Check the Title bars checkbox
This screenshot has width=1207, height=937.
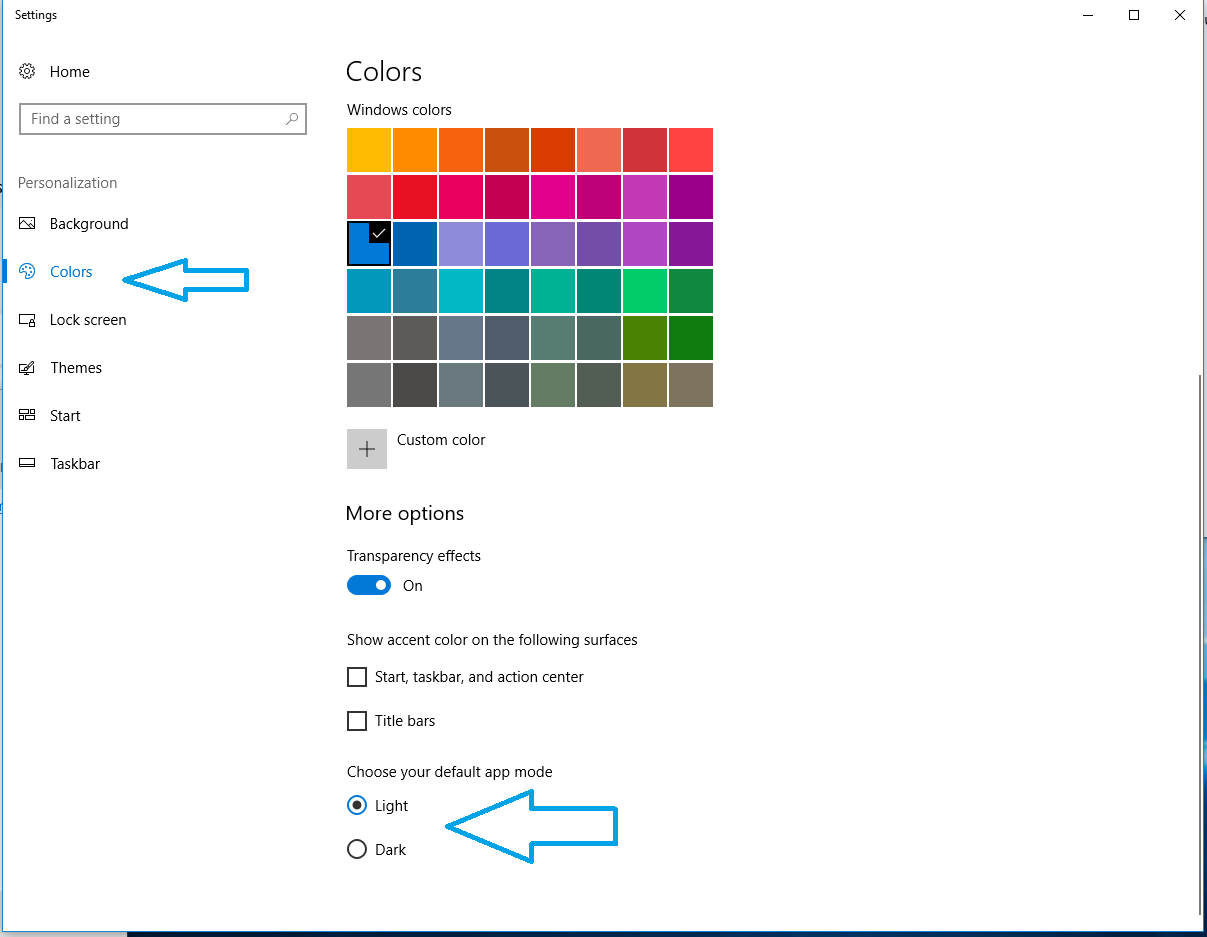coord(357,721)
